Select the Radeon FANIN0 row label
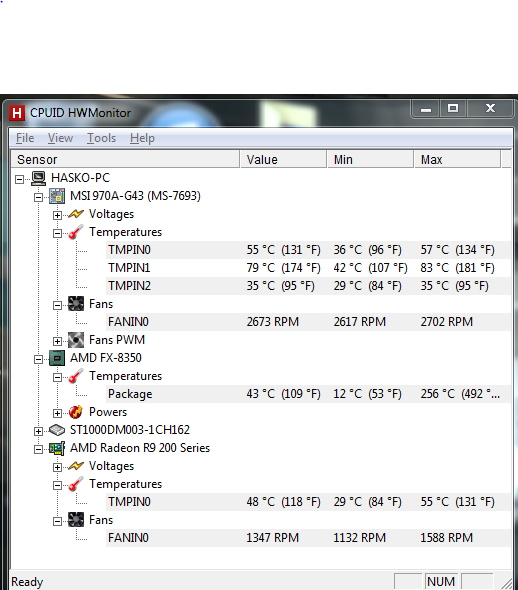518x590 pixels. pos(128,538)
